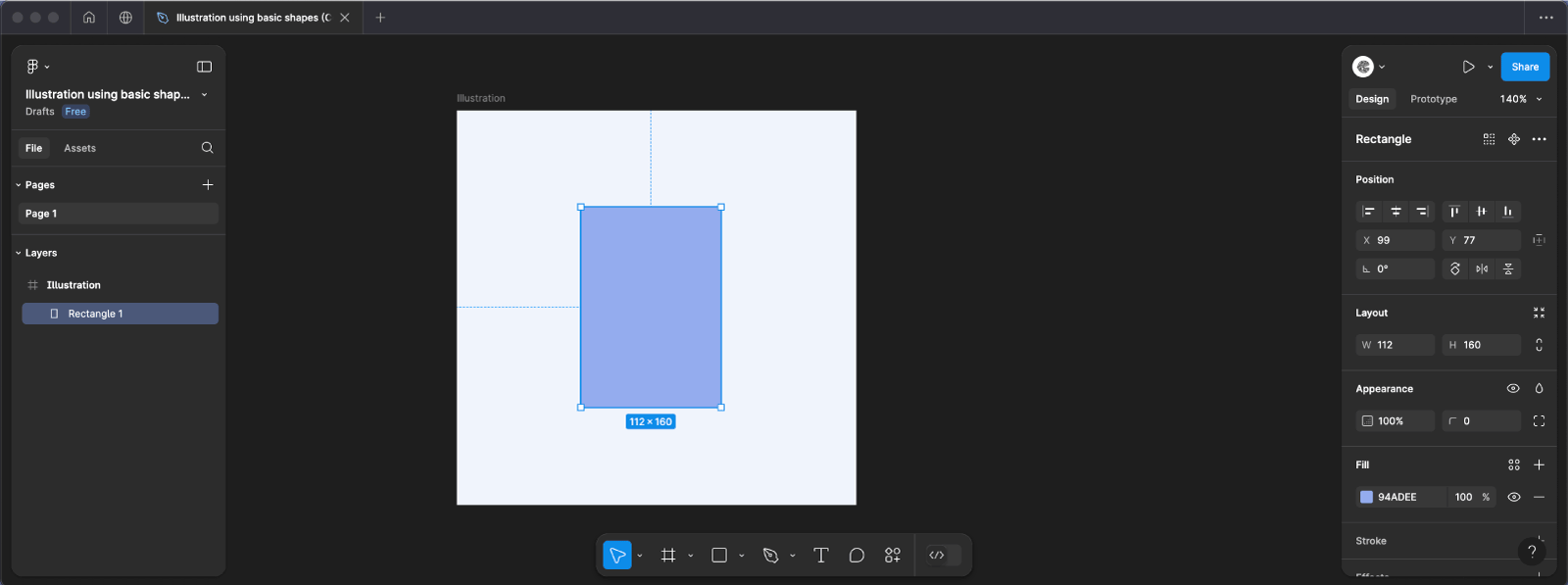Click the width input field
The image size is (1568, 585).
coord(1396,345)
